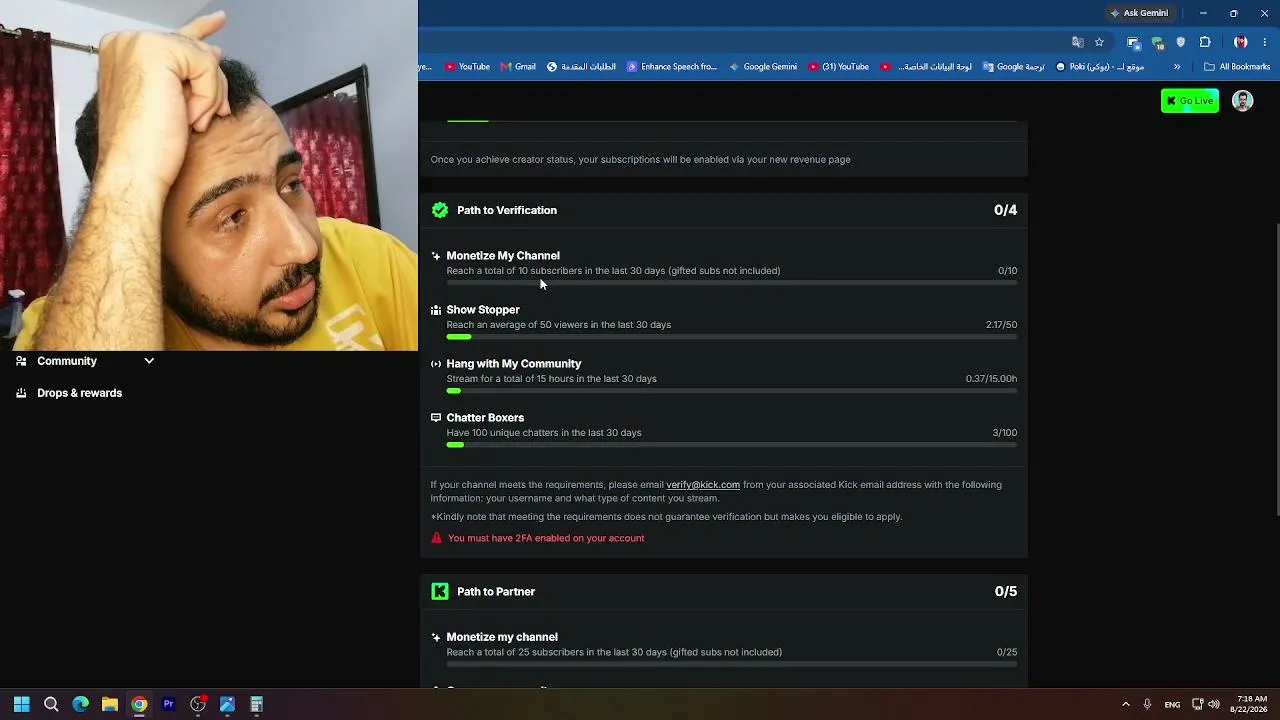Open the Gmail bookmark
1280x720 pixels.
518,67
